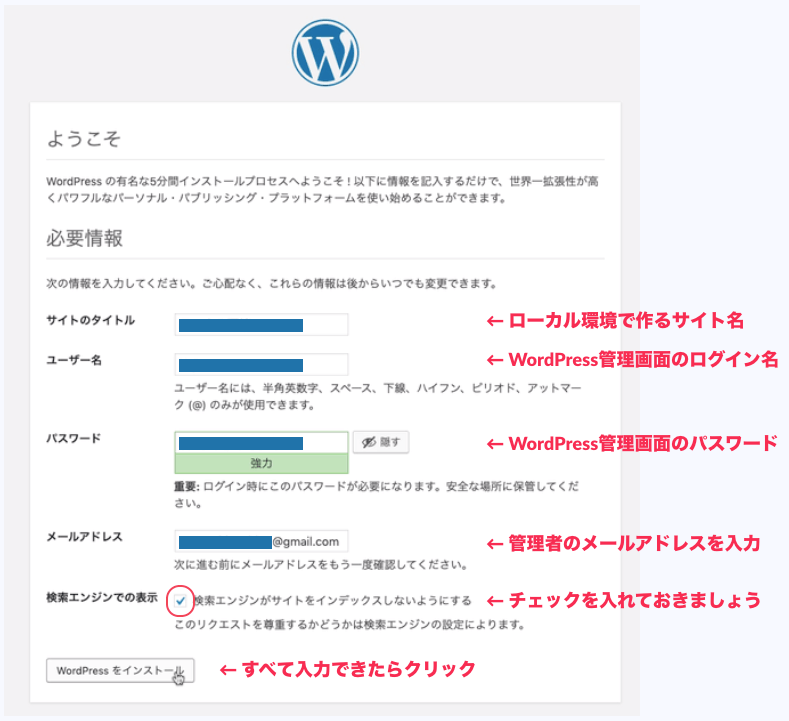Image resolution: width=789 pixels, height=721 pixels.
Task: Click the メールアドレス label
Action: tap(85, 537)
